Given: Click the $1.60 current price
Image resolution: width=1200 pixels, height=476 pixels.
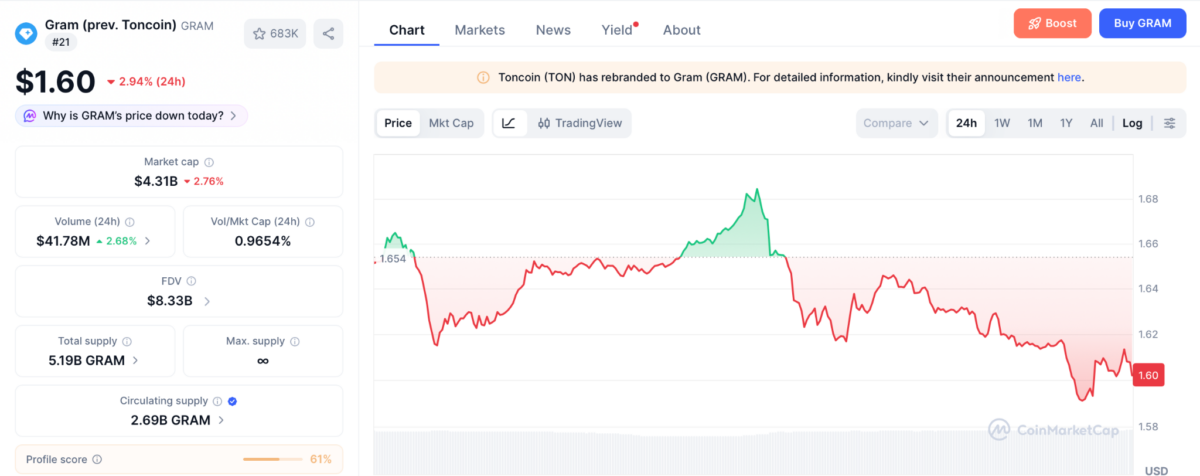Looking at the screenshot, I should coord(55,81).
